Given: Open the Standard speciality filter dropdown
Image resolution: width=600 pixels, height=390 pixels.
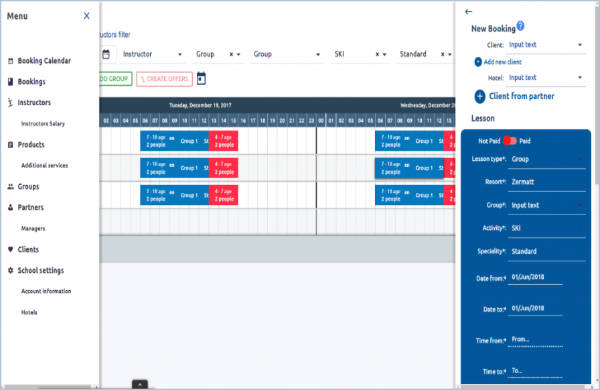Looking at the screenshot, I should click(x=426, y=54).
